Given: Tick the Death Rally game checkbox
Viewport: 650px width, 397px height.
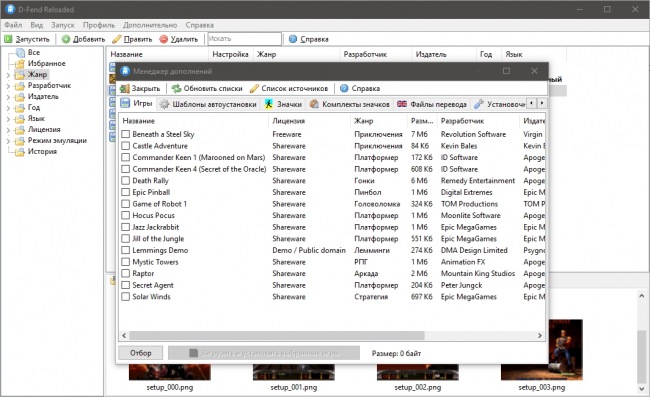Looking at the screenshot, I should click(126, 181).
